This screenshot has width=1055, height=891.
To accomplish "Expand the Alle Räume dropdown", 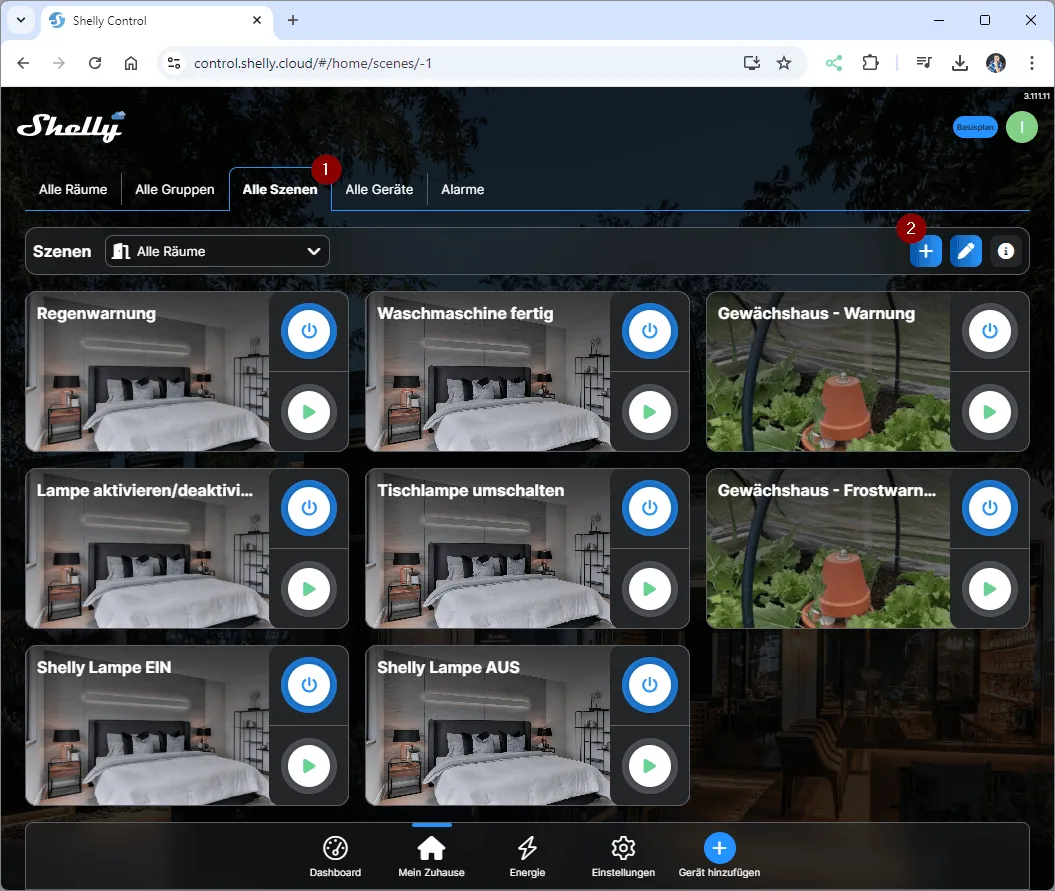I will 217,251.
